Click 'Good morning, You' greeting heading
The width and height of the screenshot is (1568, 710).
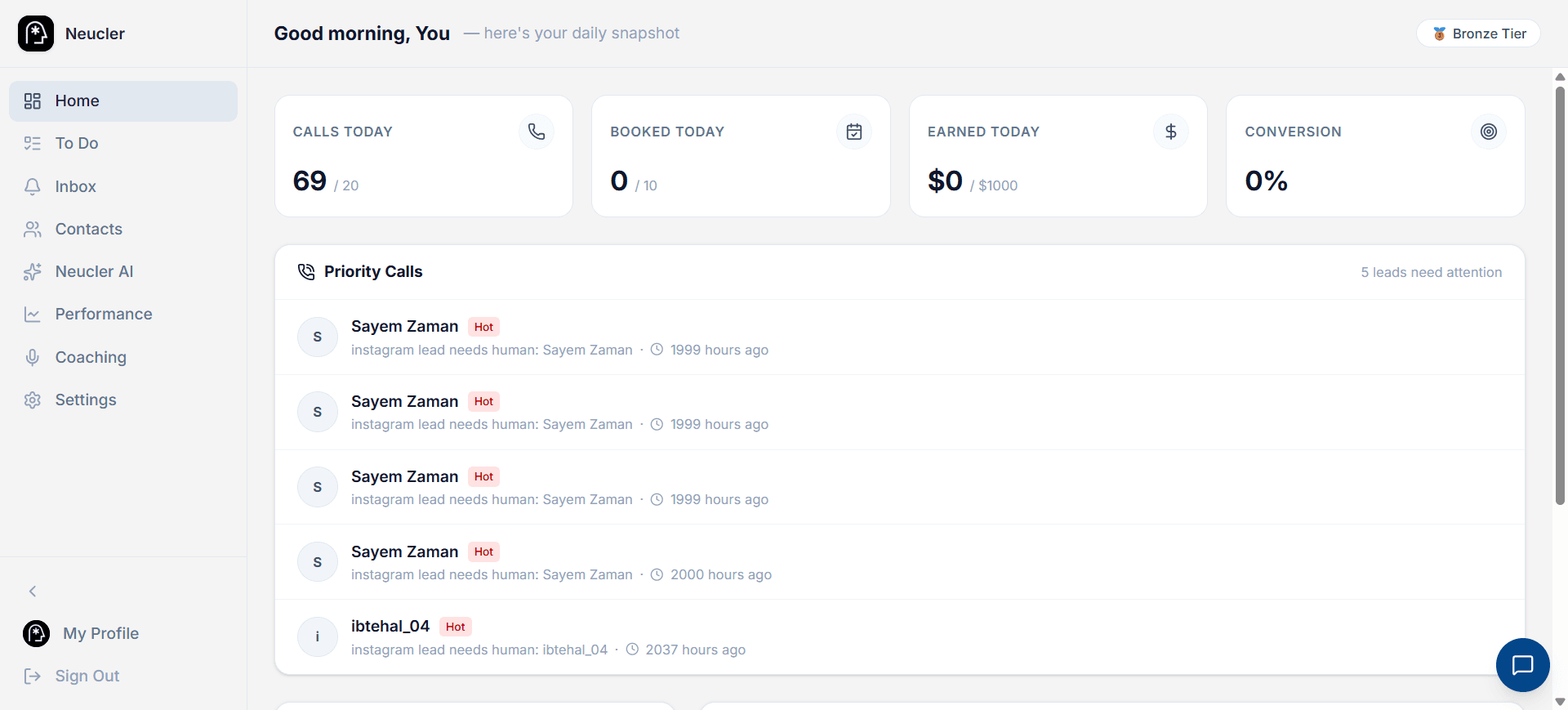pyautogui.click(x=362, y=33)
